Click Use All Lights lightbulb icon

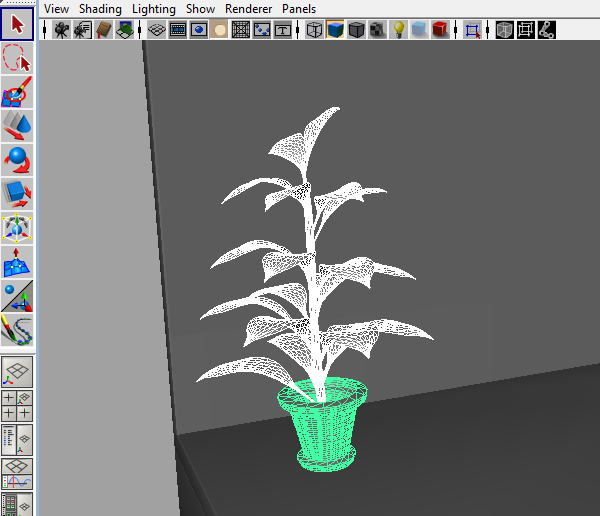(398, 29)
